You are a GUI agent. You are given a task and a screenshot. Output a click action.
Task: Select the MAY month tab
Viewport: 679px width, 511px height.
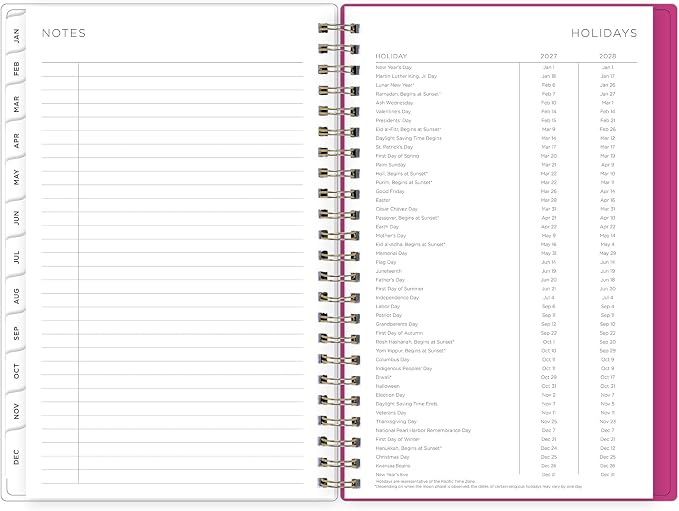(16, 177)
